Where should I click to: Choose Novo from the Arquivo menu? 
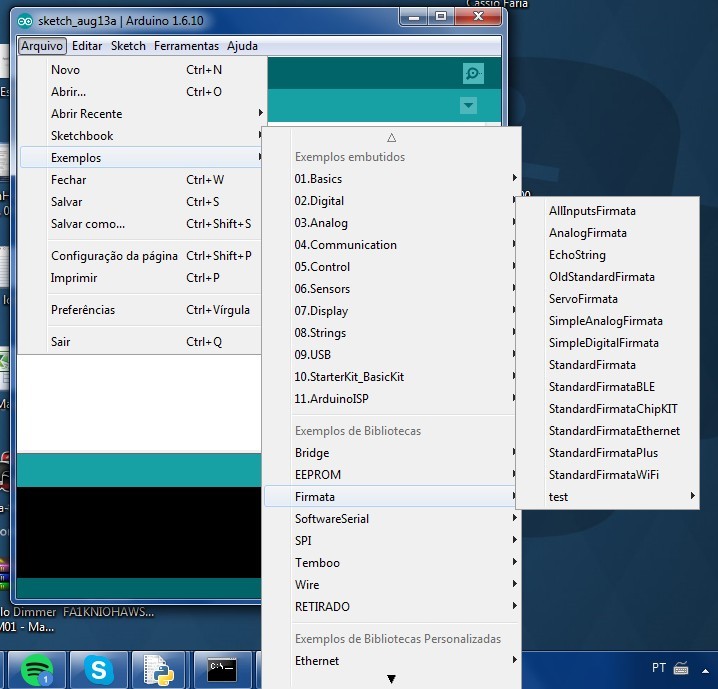(x=141, y=70)
